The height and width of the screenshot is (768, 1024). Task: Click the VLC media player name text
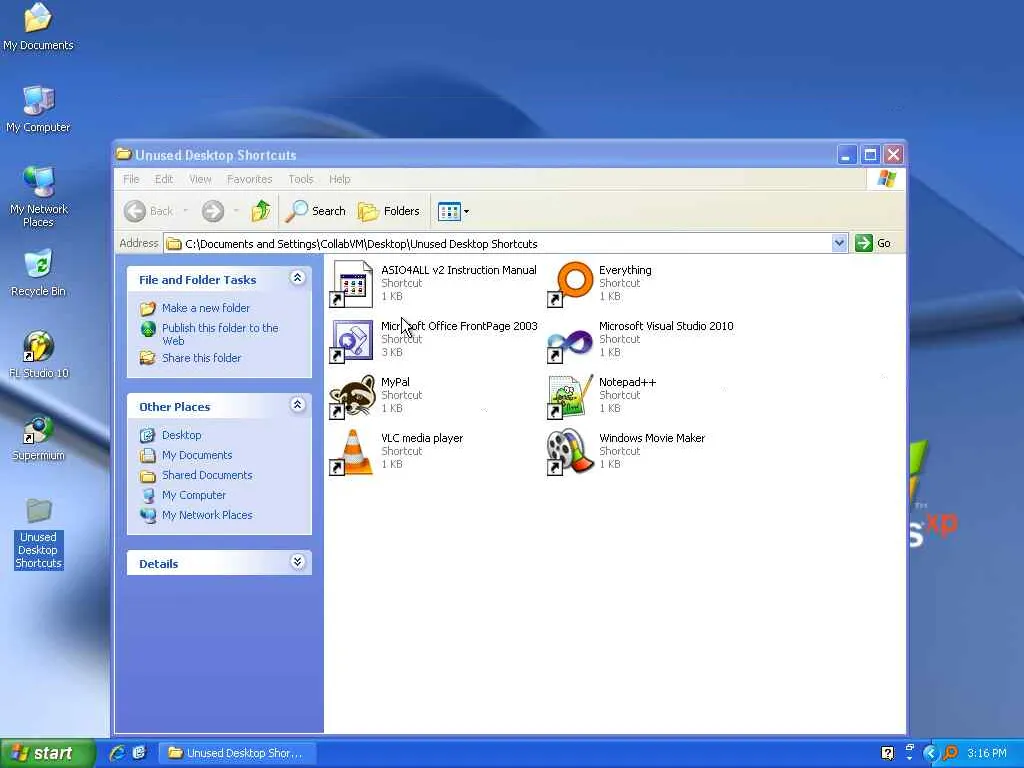(422, 438)
